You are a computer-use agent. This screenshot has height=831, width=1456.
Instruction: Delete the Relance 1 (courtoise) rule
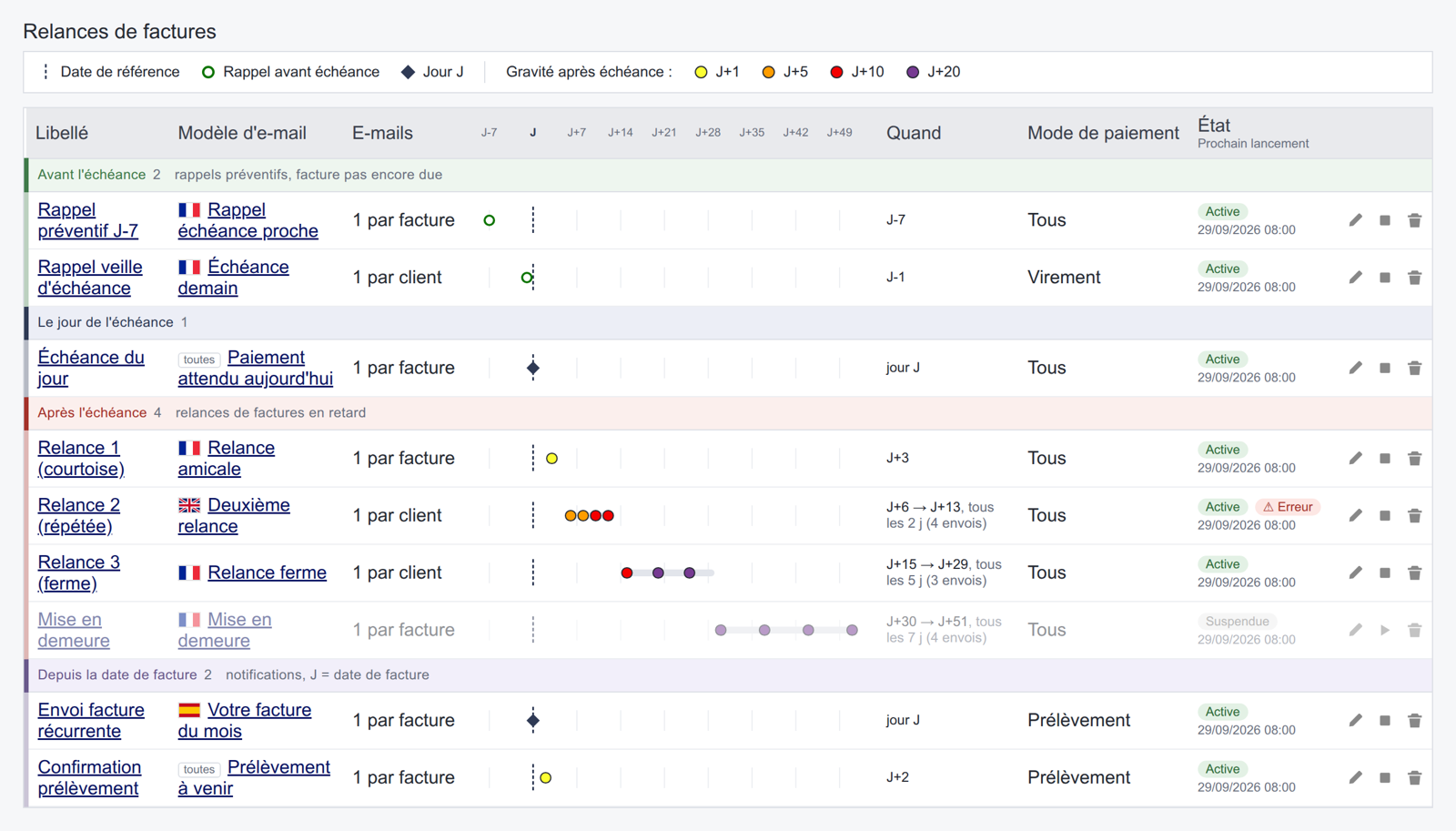coord(1414,458)
